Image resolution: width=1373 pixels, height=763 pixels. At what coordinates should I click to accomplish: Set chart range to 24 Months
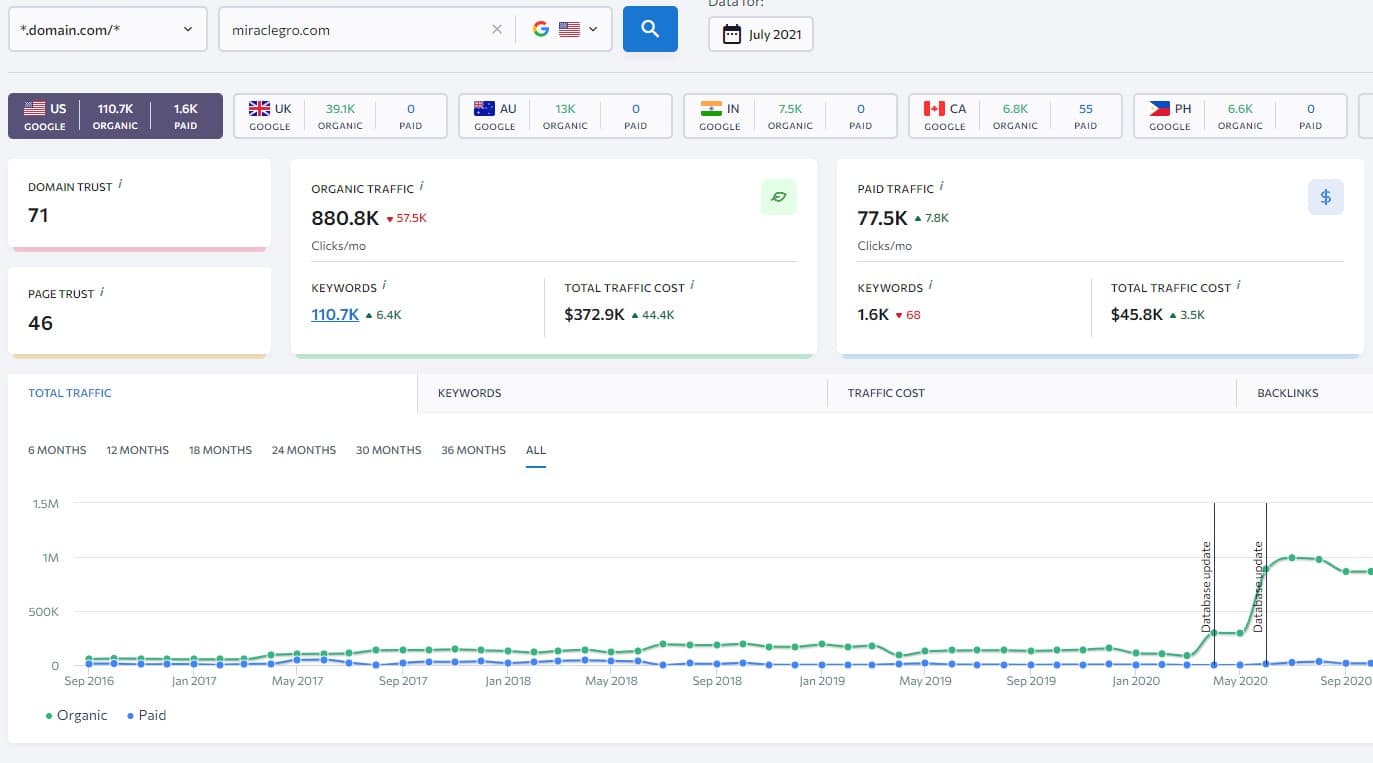pyautogui.click(x=304, y=450)
